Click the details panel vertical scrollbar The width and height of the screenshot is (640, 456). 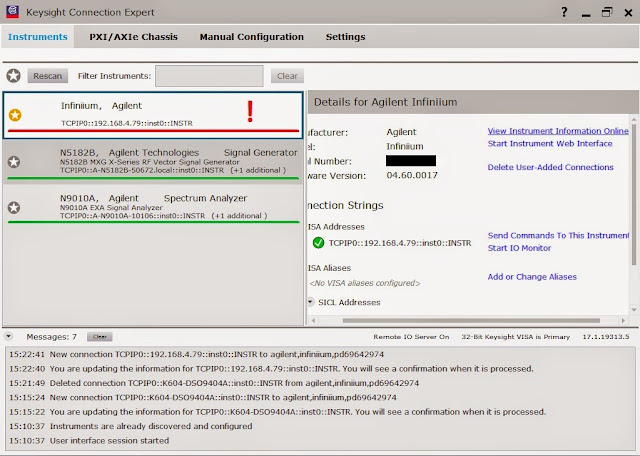coord(634,194)
